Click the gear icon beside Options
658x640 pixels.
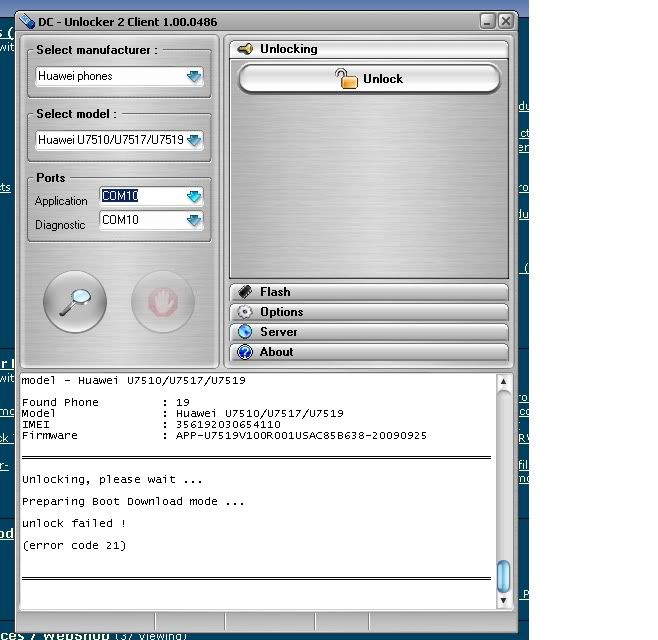[245, 312]
